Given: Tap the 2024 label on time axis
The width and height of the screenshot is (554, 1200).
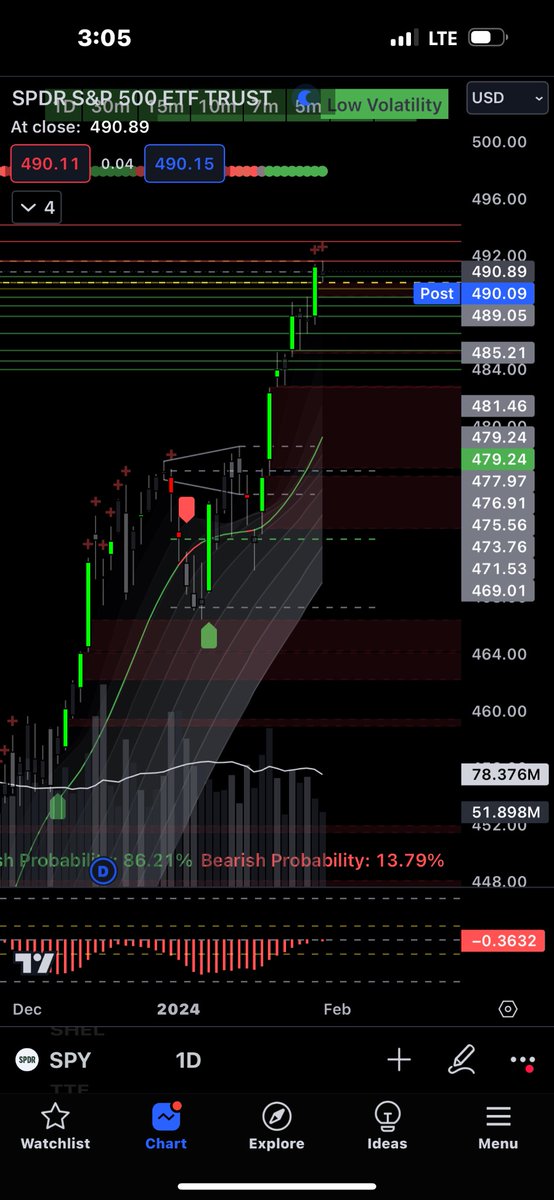Looking at the screenshot, I should [x=178, y=1009].
